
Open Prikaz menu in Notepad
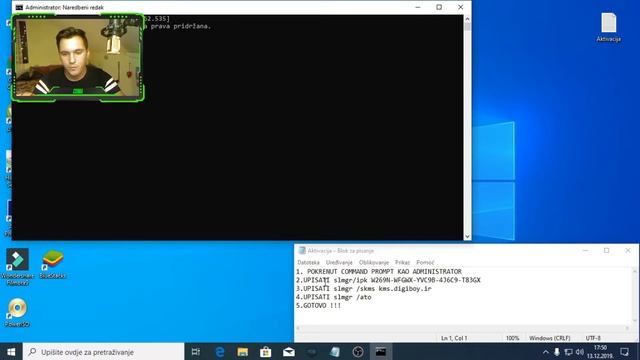pos(402,262)
